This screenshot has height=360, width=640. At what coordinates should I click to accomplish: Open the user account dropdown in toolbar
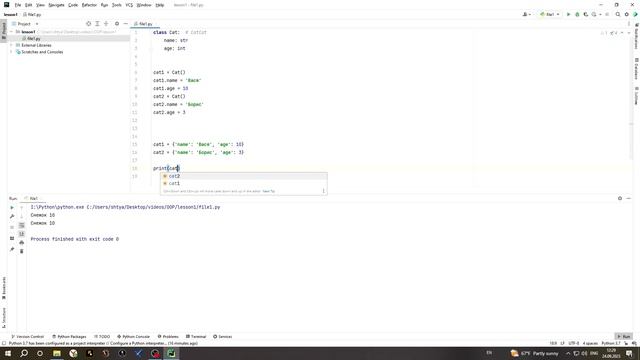tap(527, 14)
